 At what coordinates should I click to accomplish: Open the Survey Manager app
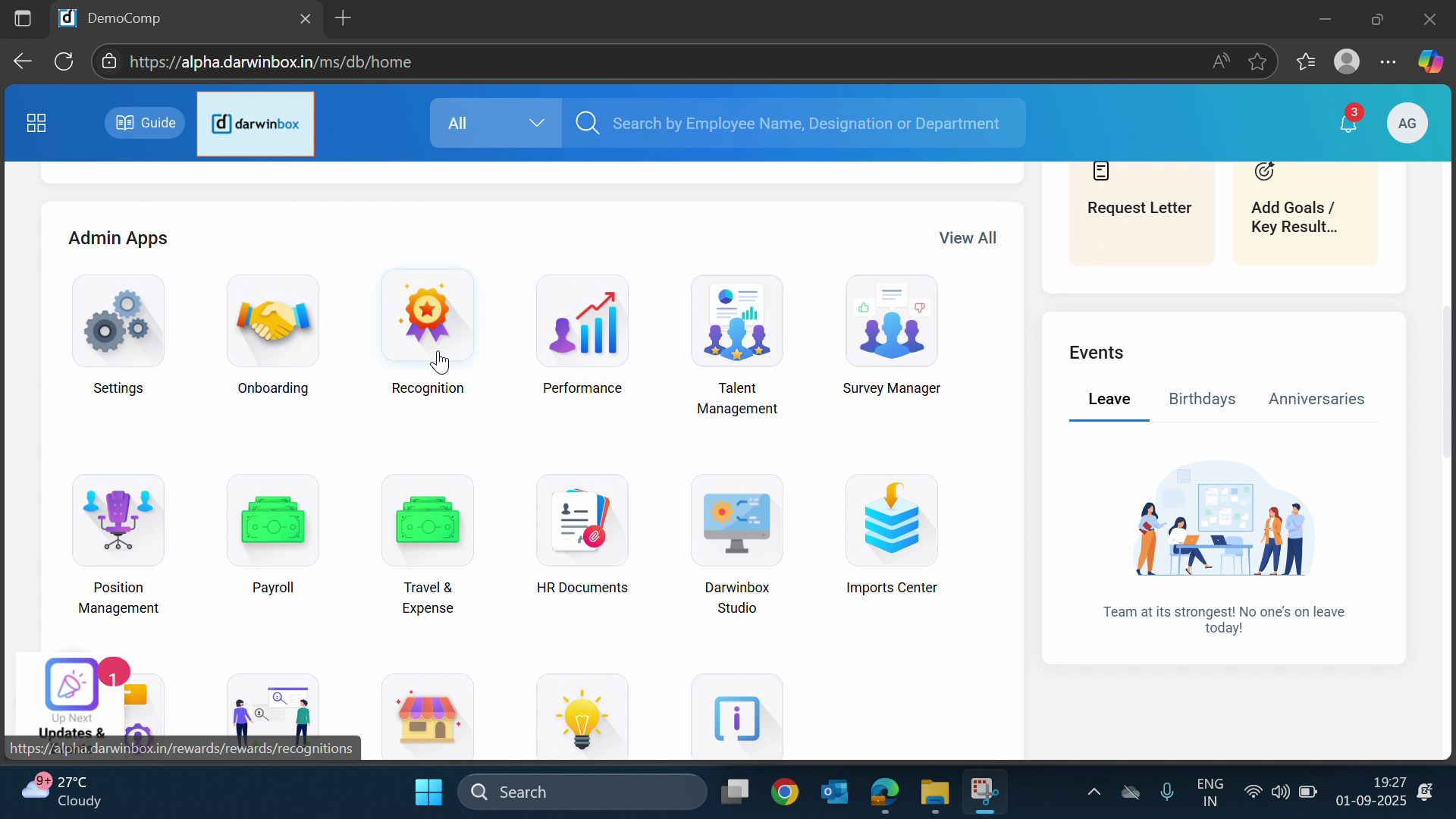click(891, 321)
